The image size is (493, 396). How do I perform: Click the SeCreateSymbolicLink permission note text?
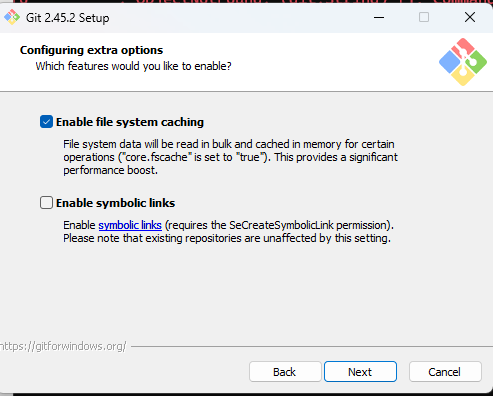click(x=228, y=232)
